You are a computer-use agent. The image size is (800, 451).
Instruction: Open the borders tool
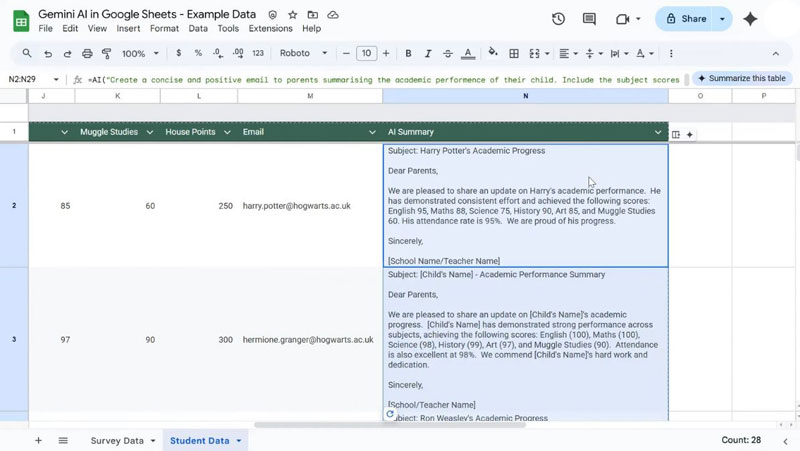[x=514, y=53]
